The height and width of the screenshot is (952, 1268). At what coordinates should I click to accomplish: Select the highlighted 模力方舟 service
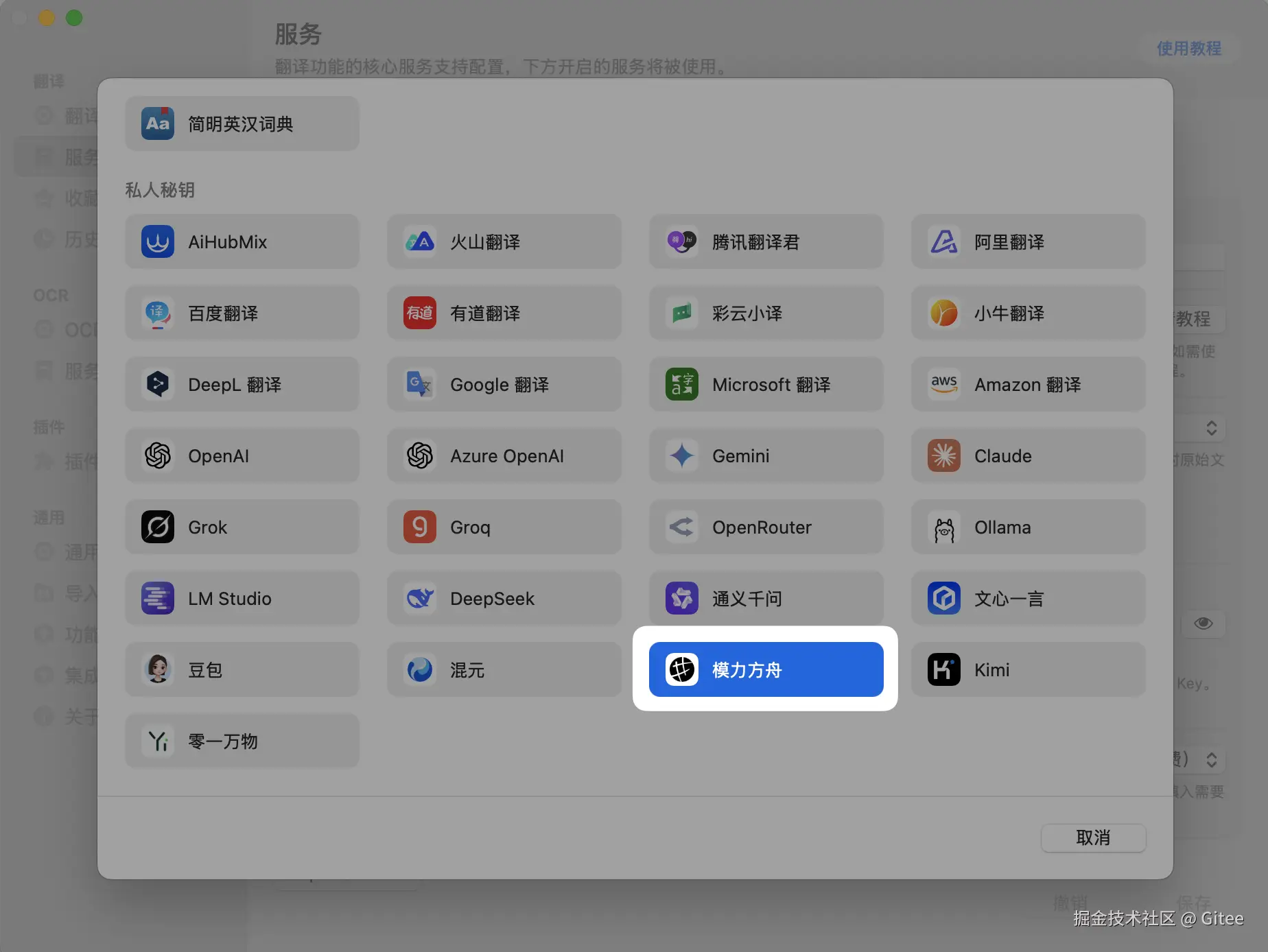pos(766,670)
